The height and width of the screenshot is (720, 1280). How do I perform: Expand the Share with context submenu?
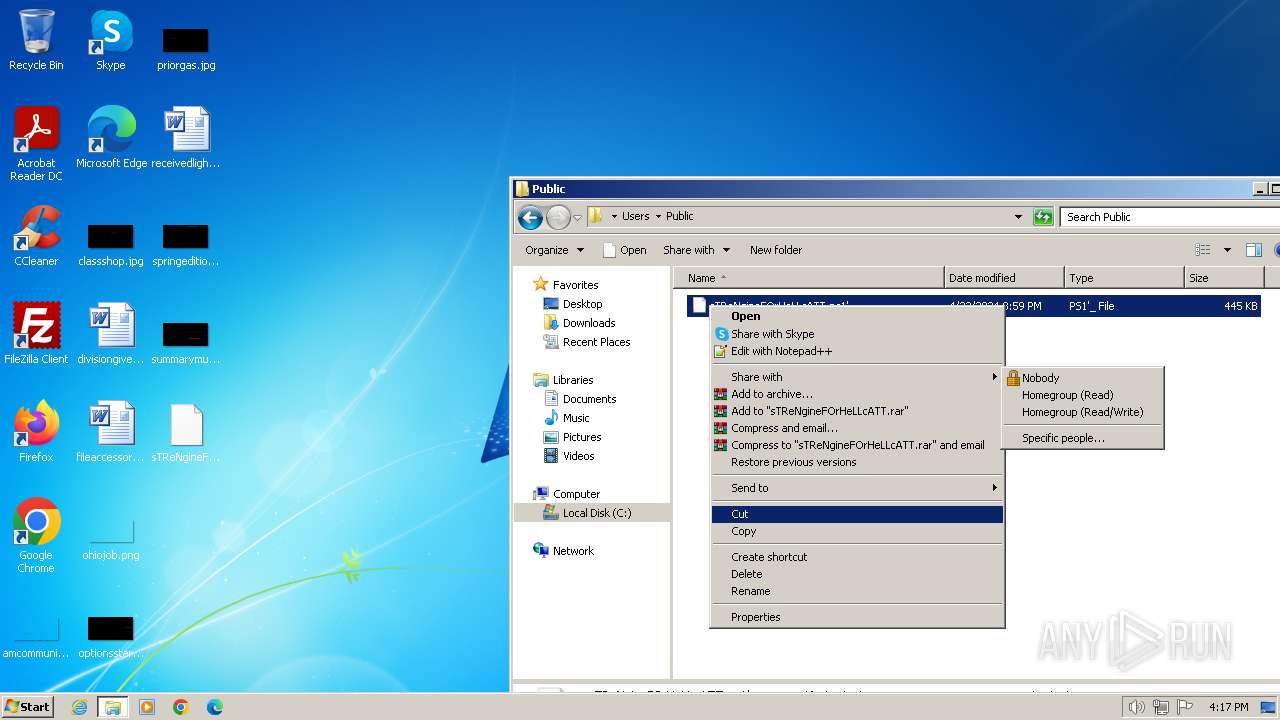click(x=856, y=377)
